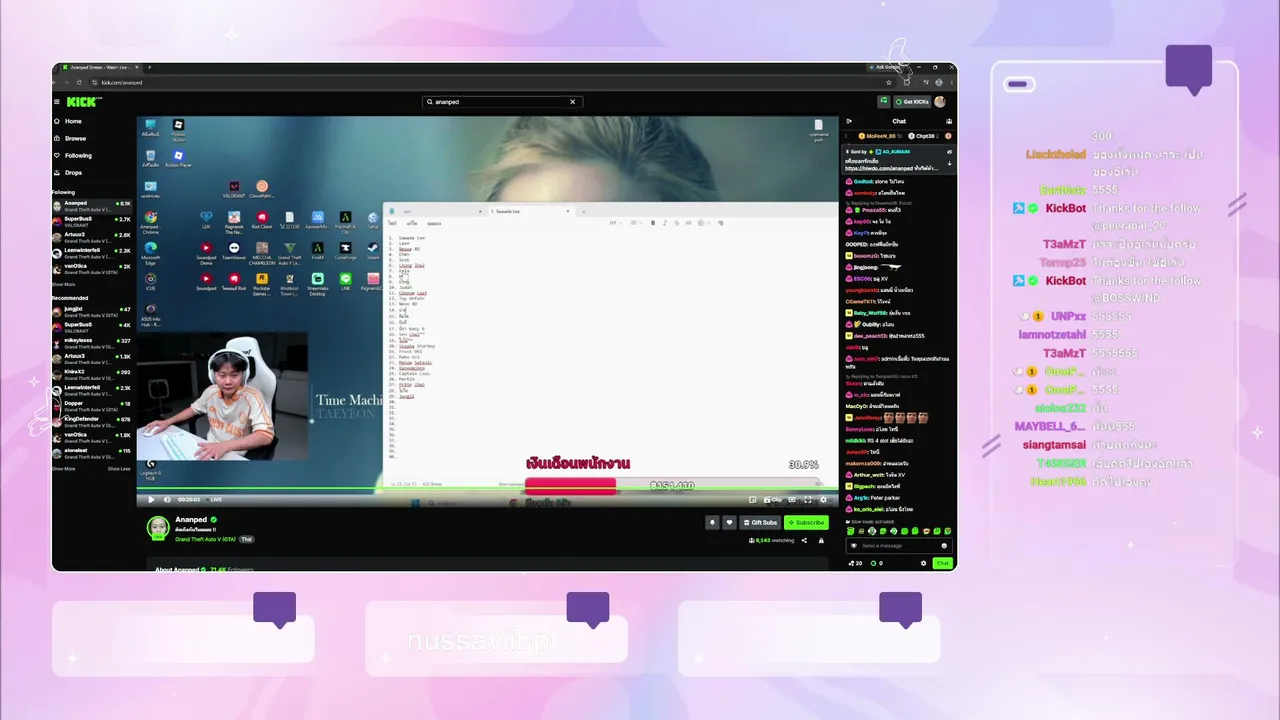Screen dimensions: 1280x720
Task: Select vanOtica channel in Following list
Action: 93,268
